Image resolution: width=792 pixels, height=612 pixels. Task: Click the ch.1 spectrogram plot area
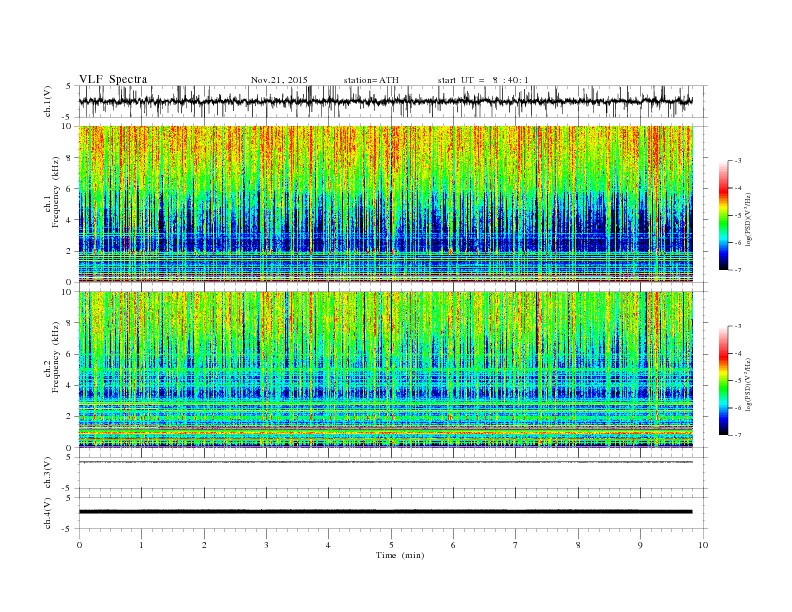pyautogui.click(x=386, y=204)
